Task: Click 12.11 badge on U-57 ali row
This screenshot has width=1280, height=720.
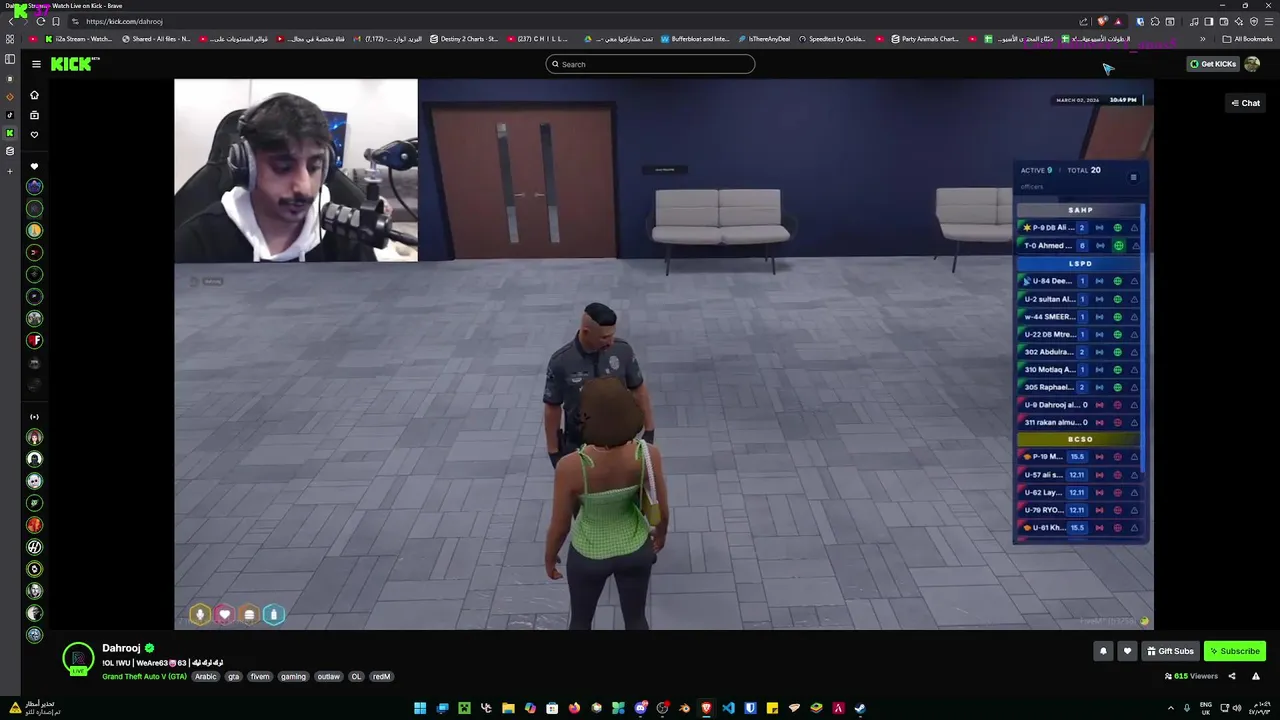Action: pyautogui.click(x=1077, y=475)
